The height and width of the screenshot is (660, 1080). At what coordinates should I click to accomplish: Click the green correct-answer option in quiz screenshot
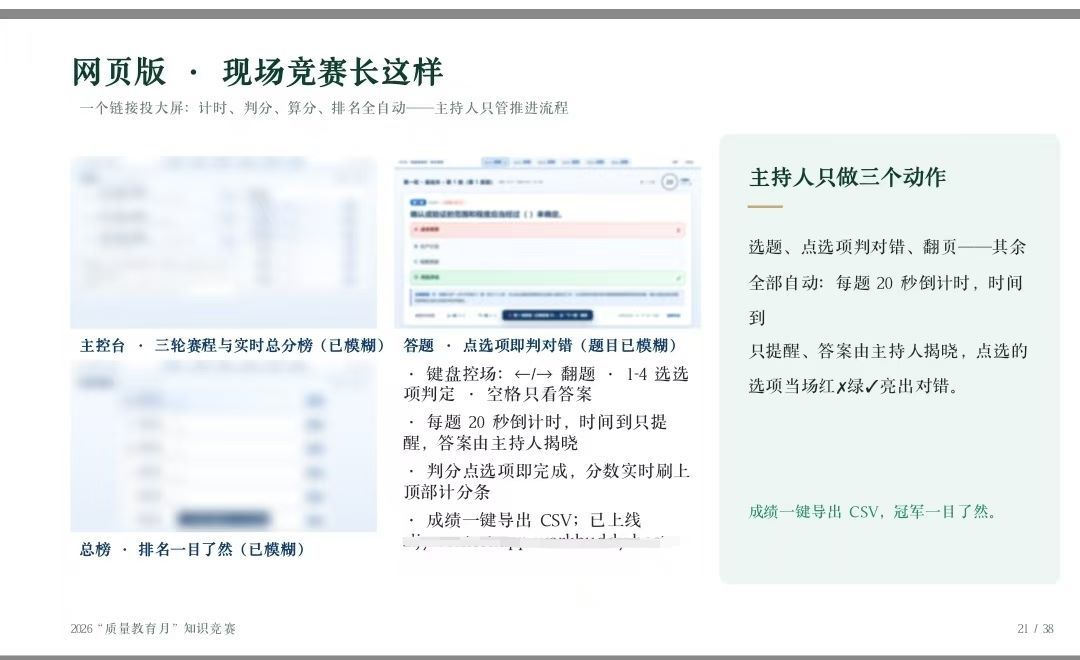pyautogui.click(x=547, y=278)
